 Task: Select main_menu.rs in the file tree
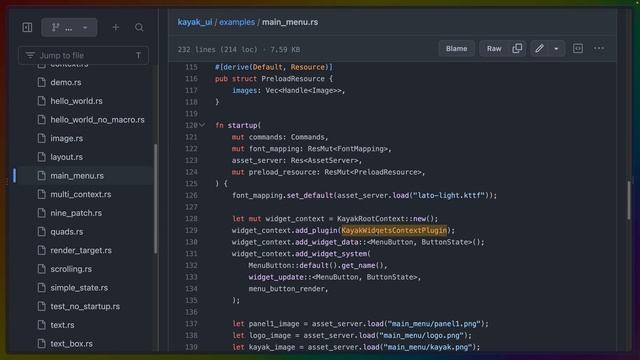click(77, 176)
